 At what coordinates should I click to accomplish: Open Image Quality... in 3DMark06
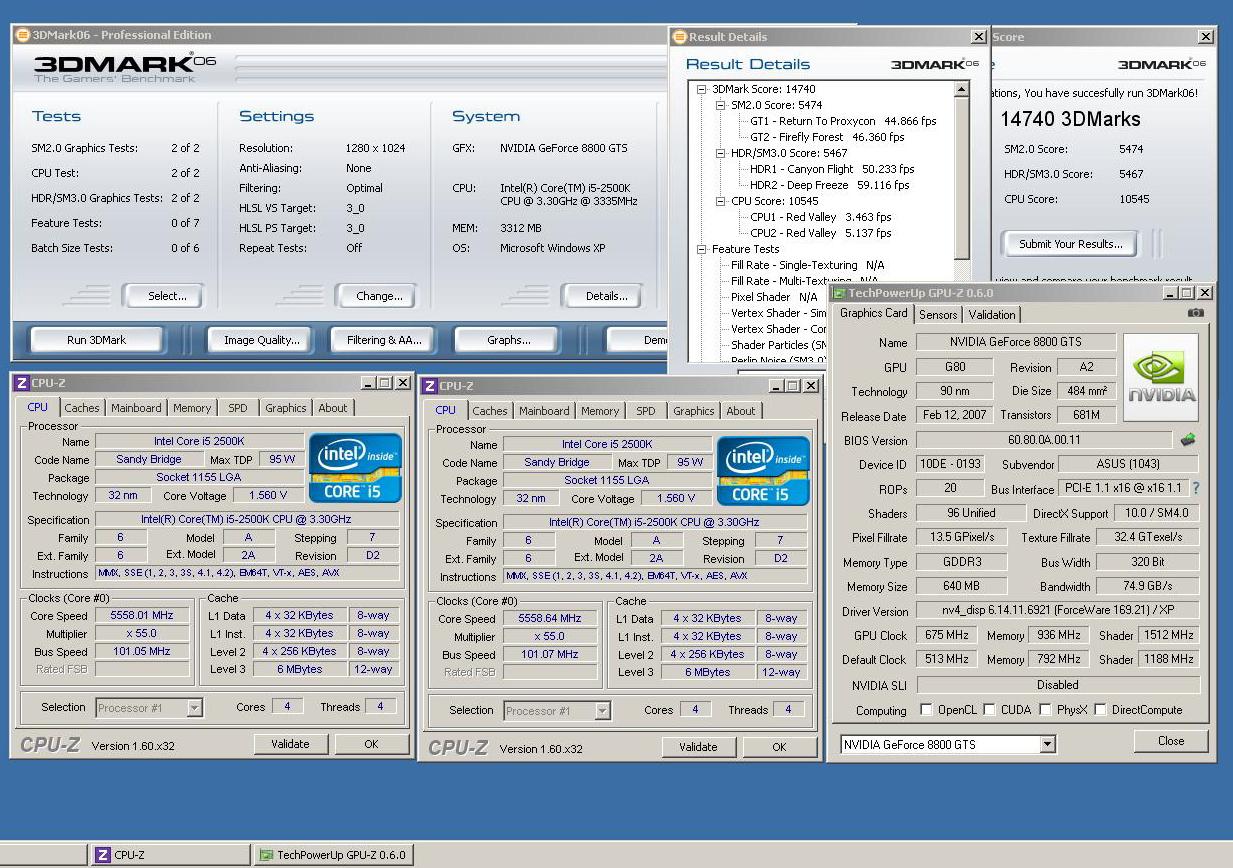261,340
